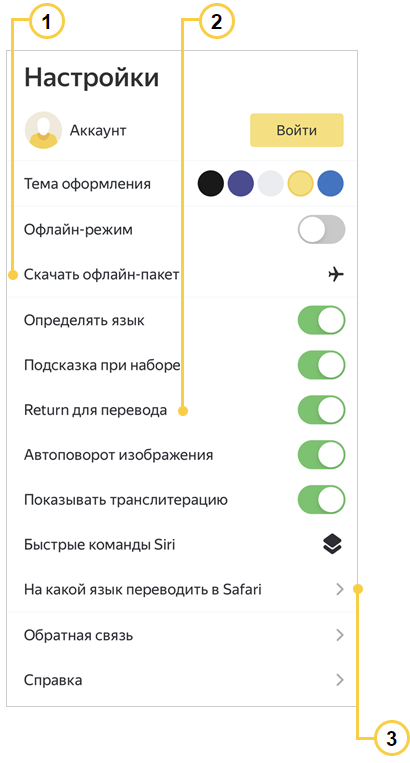Click the numbered callout marker 2
410x763 pixels.
(217, 22)
